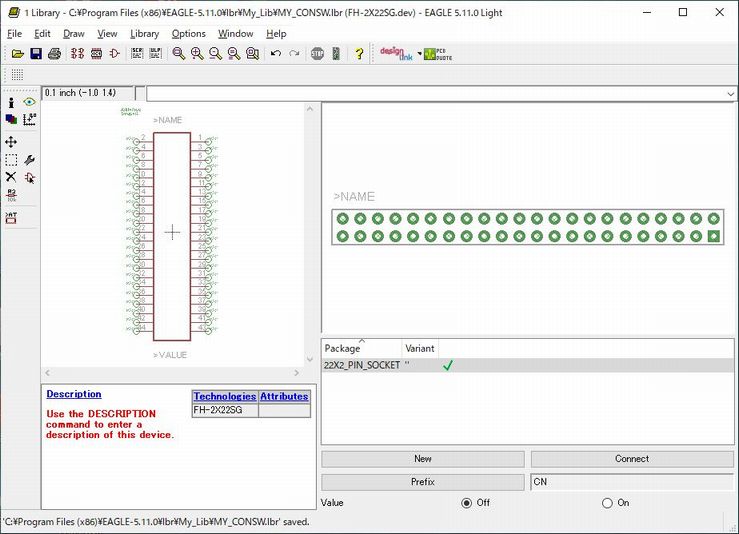Toggle the Show eye tool

[29, 102]
